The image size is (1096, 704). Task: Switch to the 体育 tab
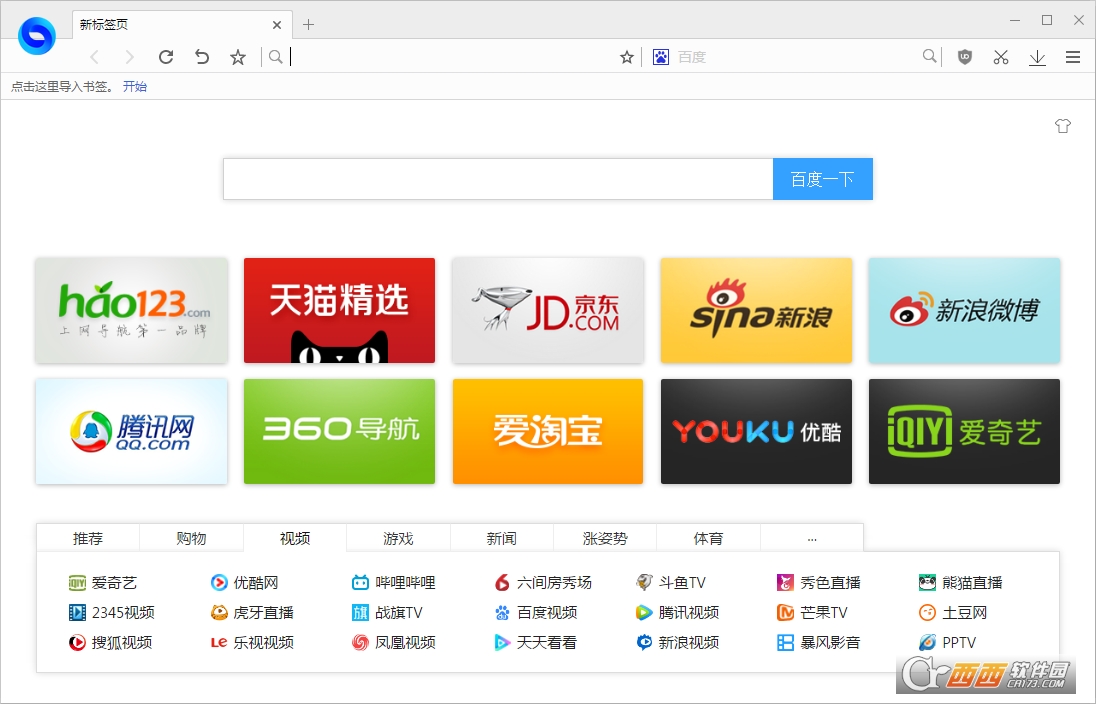[x=708, y=538]
